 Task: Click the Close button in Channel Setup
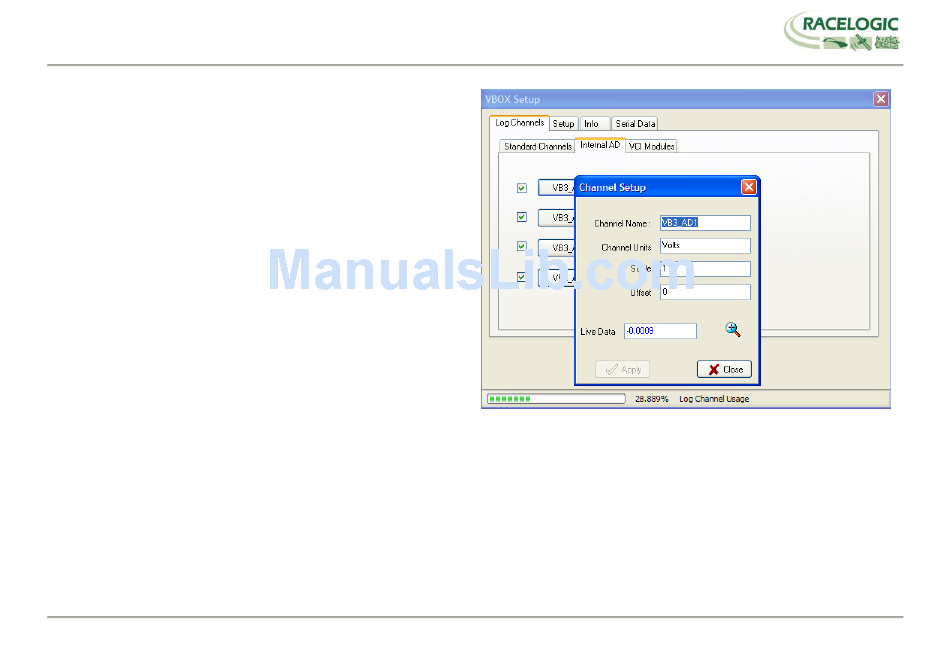[x=724, y=369]
